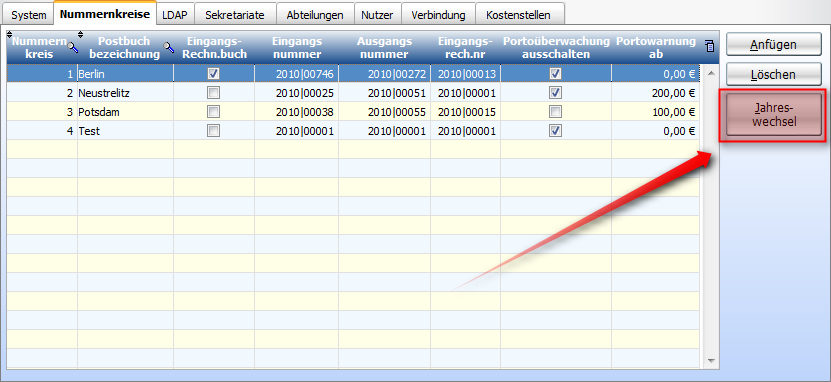Switch to the System tab
The height and width of the screenshot is (382, 831).
click(29, 15)
